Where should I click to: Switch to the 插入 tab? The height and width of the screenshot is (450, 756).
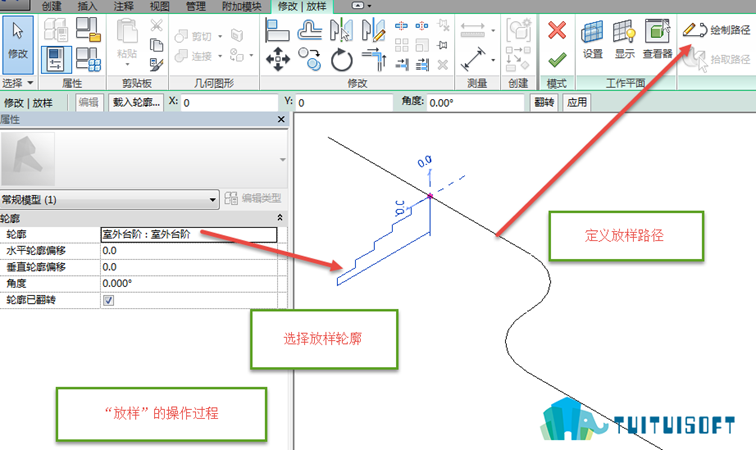(87, 6)
